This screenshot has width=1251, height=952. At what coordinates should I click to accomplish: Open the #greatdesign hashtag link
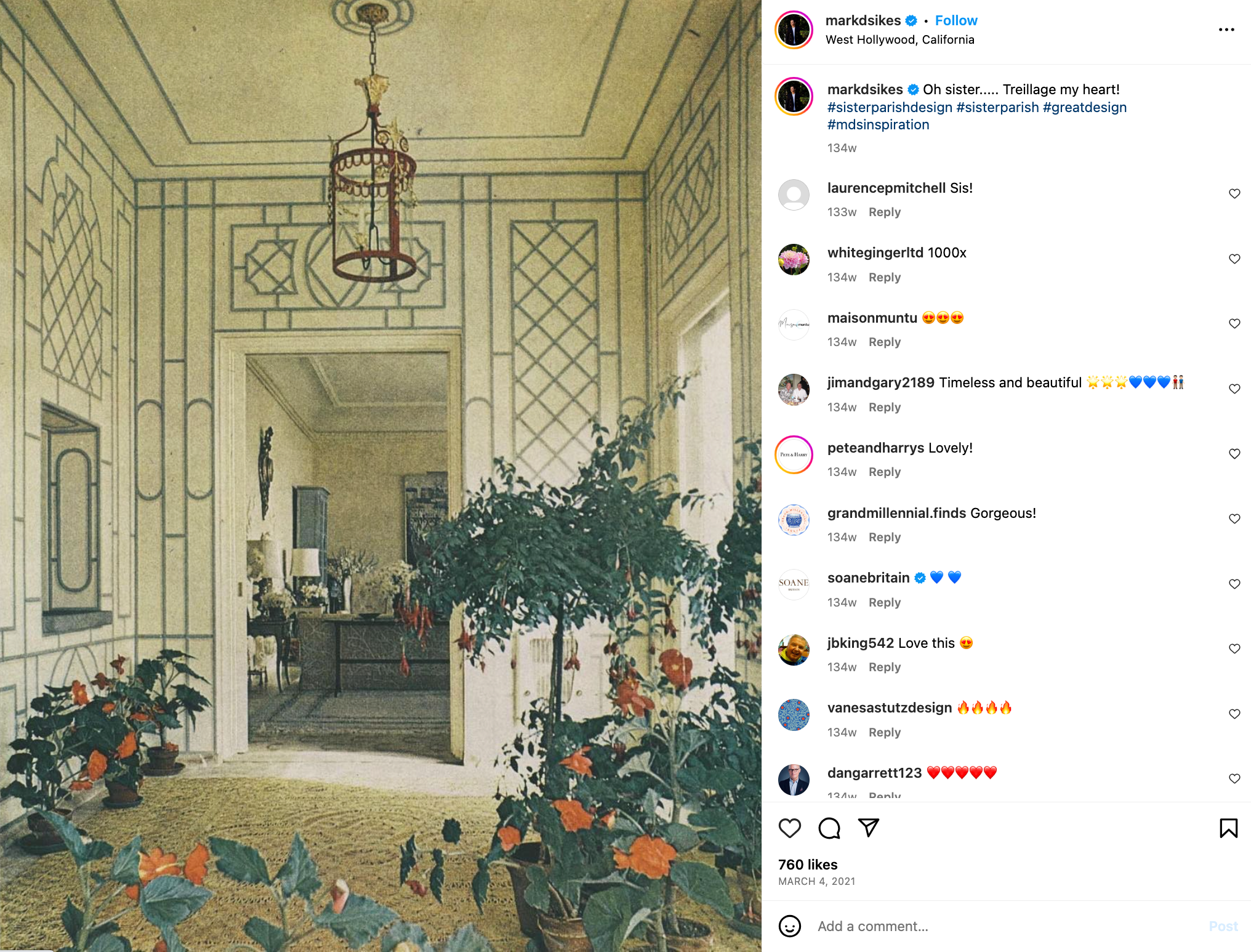(1085, 107)
